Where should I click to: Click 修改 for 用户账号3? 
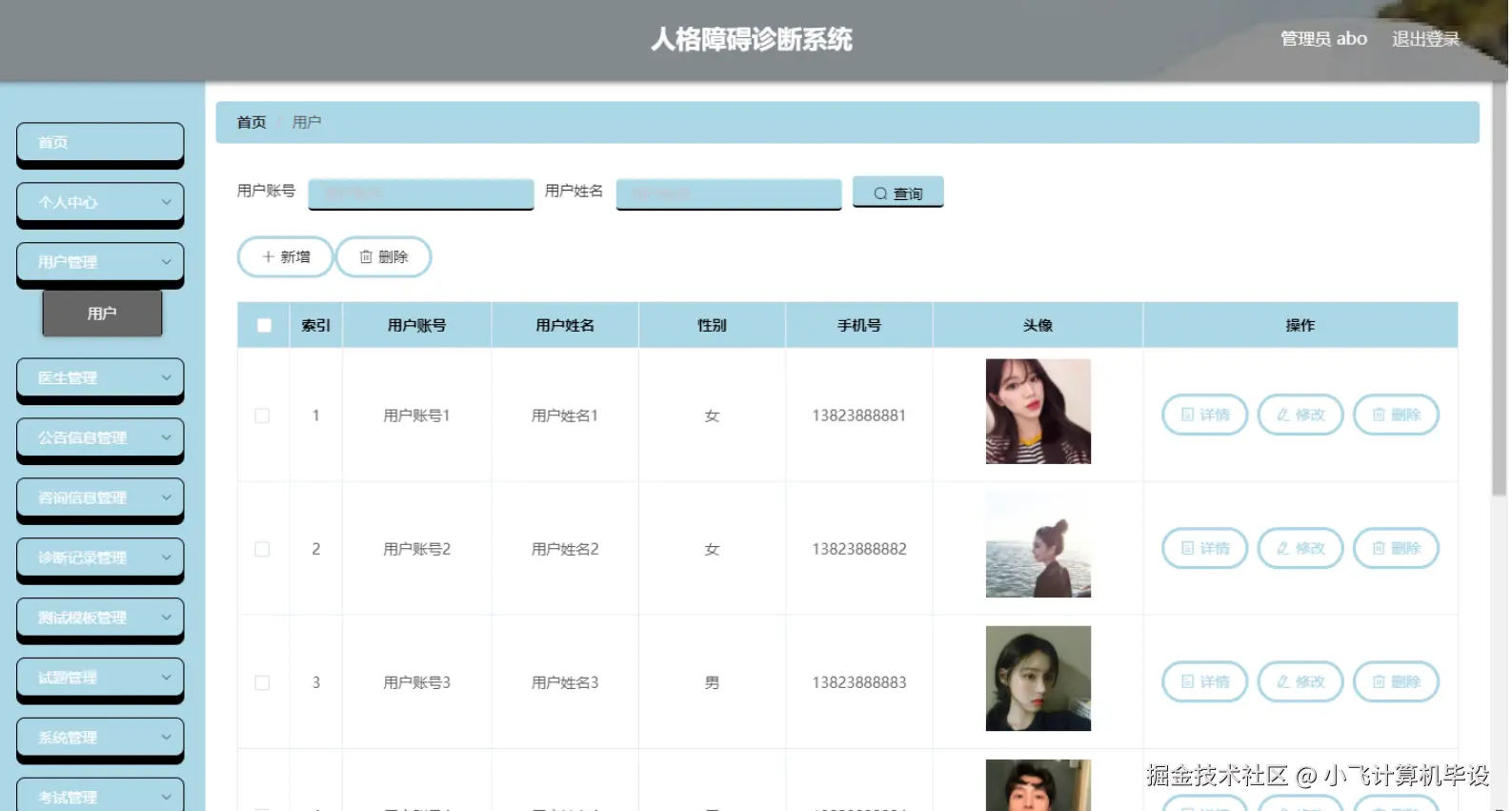[x=1300, y=681]
